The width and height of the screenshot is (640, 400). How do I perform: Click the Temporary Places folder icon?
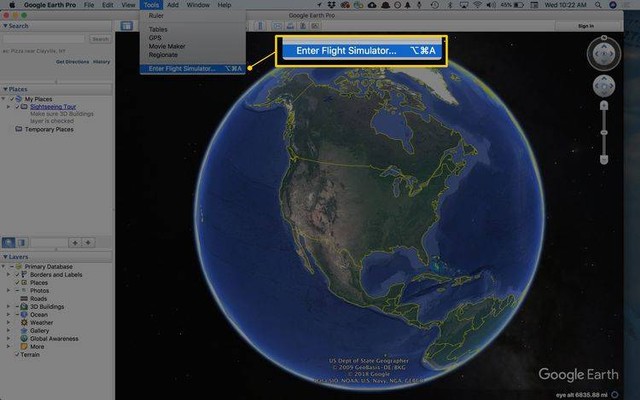[x=19, y=129]
